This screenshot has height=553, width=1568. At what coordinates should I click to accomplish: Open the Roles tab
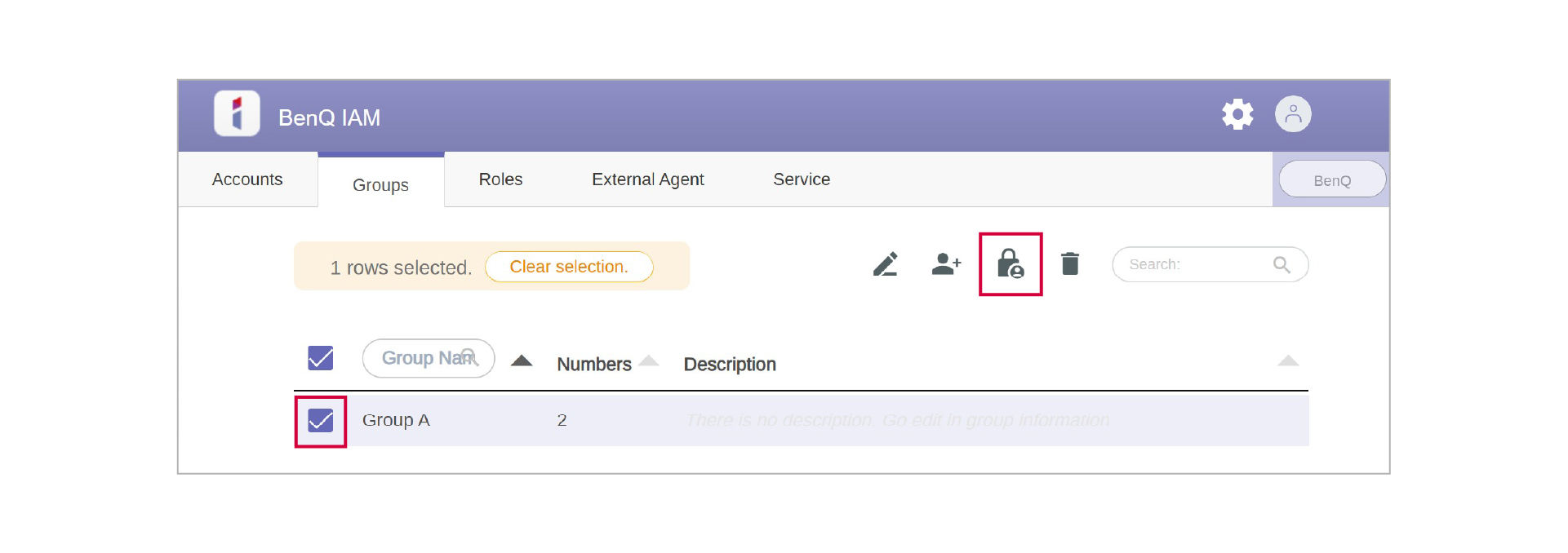tap(500, 179)
